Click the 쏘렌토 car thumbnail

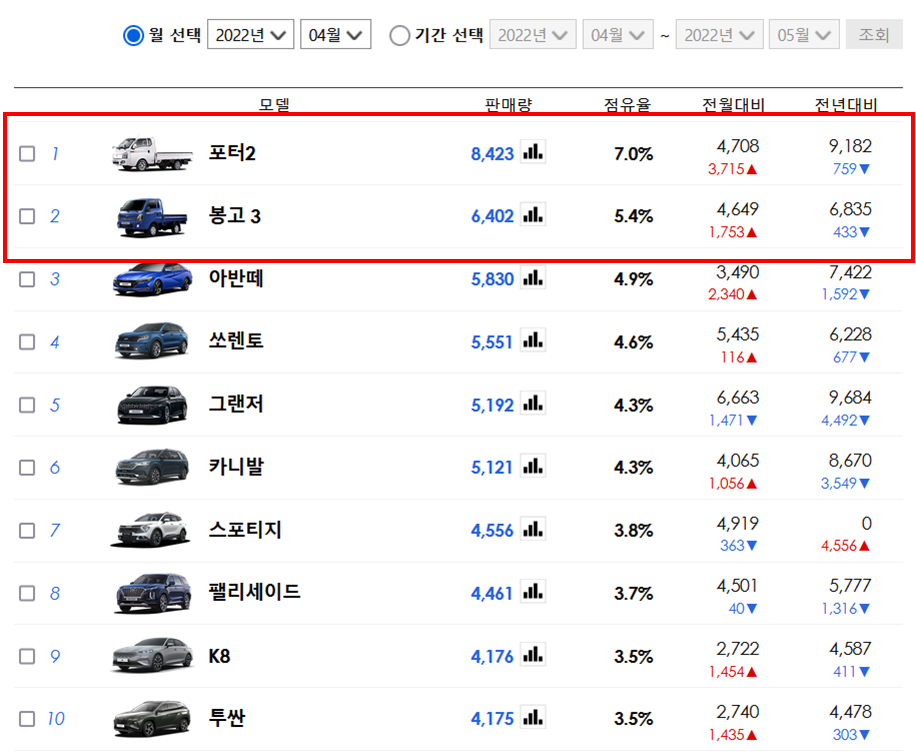coord(152,340)
